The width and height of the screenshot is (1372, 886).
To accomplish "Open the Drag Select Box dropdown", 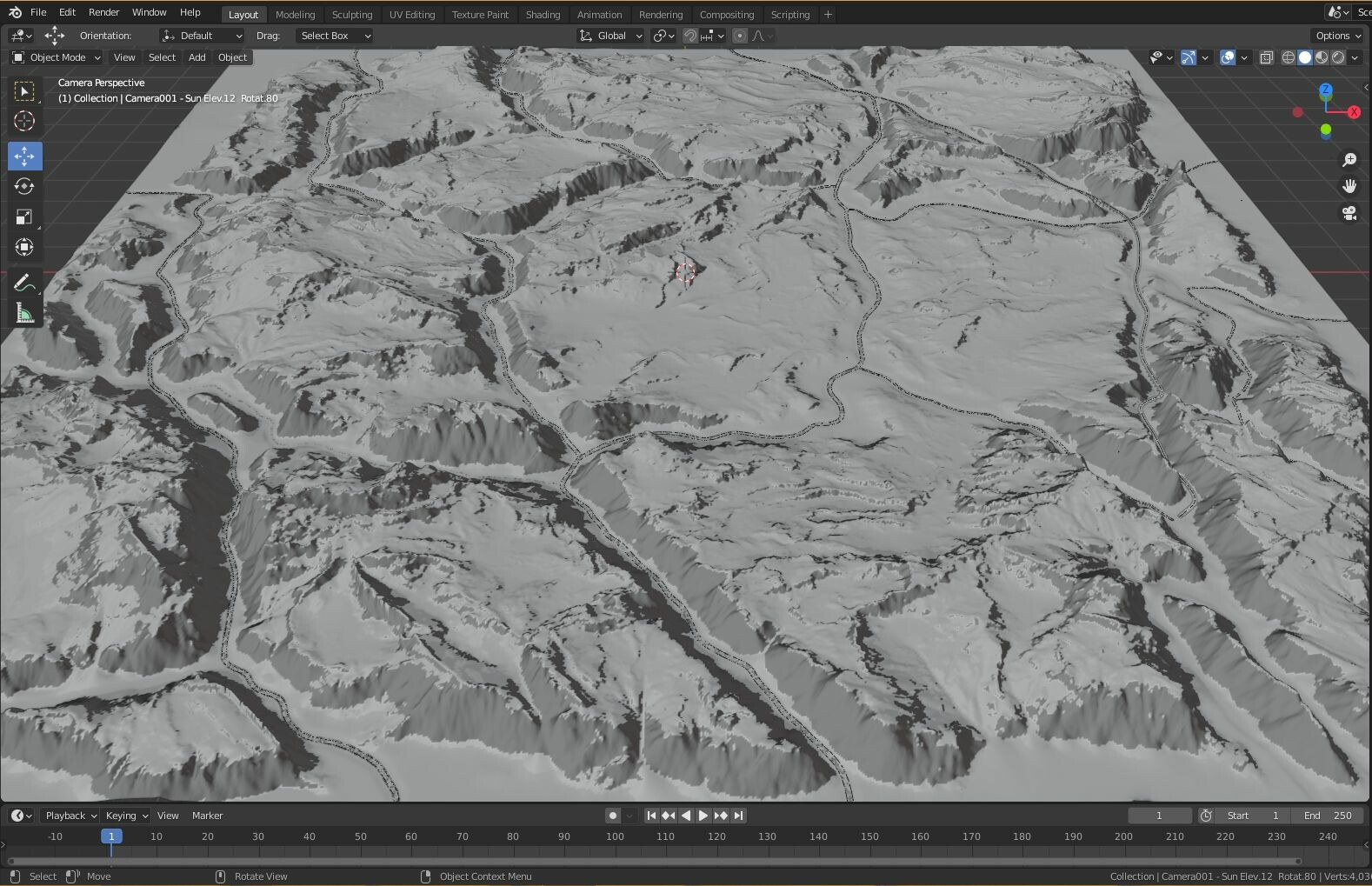I will tap(334, 36).
